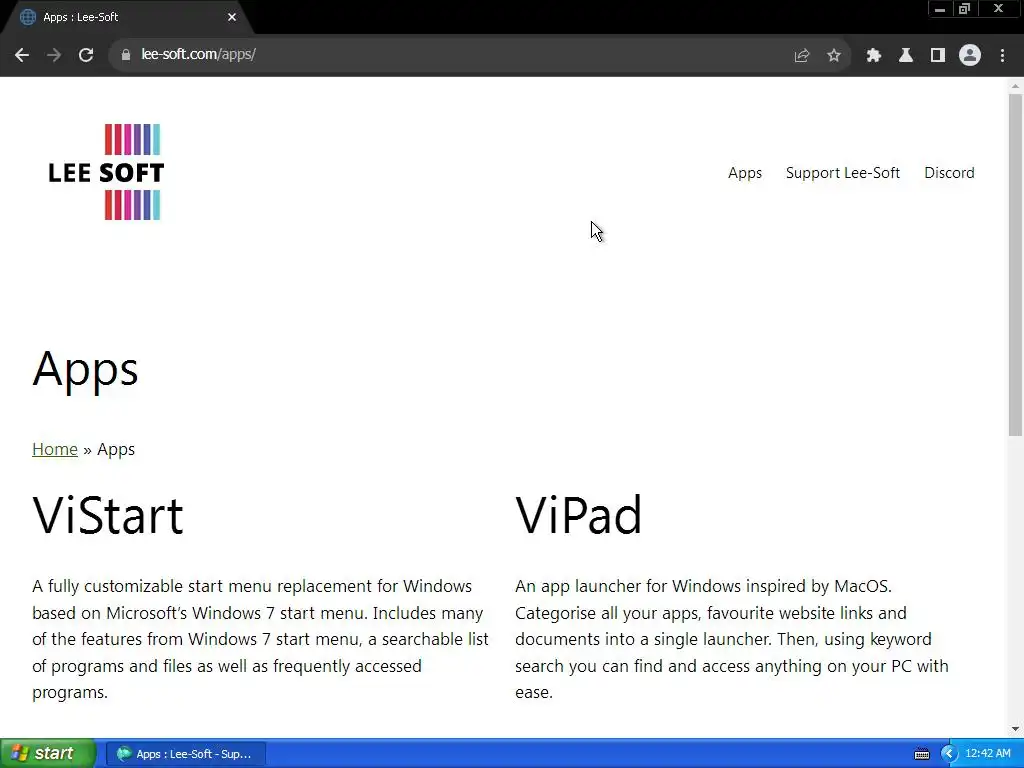Click the page vertical scrollbar thumb
The image size is (1024, 768).
[x=1015, y=264]
